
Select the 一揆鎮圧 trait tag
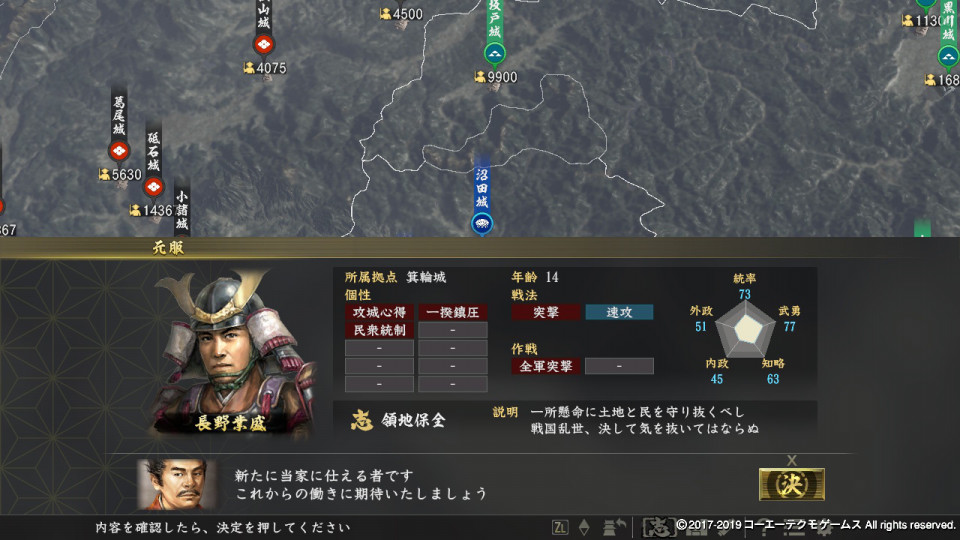point(452,312)
